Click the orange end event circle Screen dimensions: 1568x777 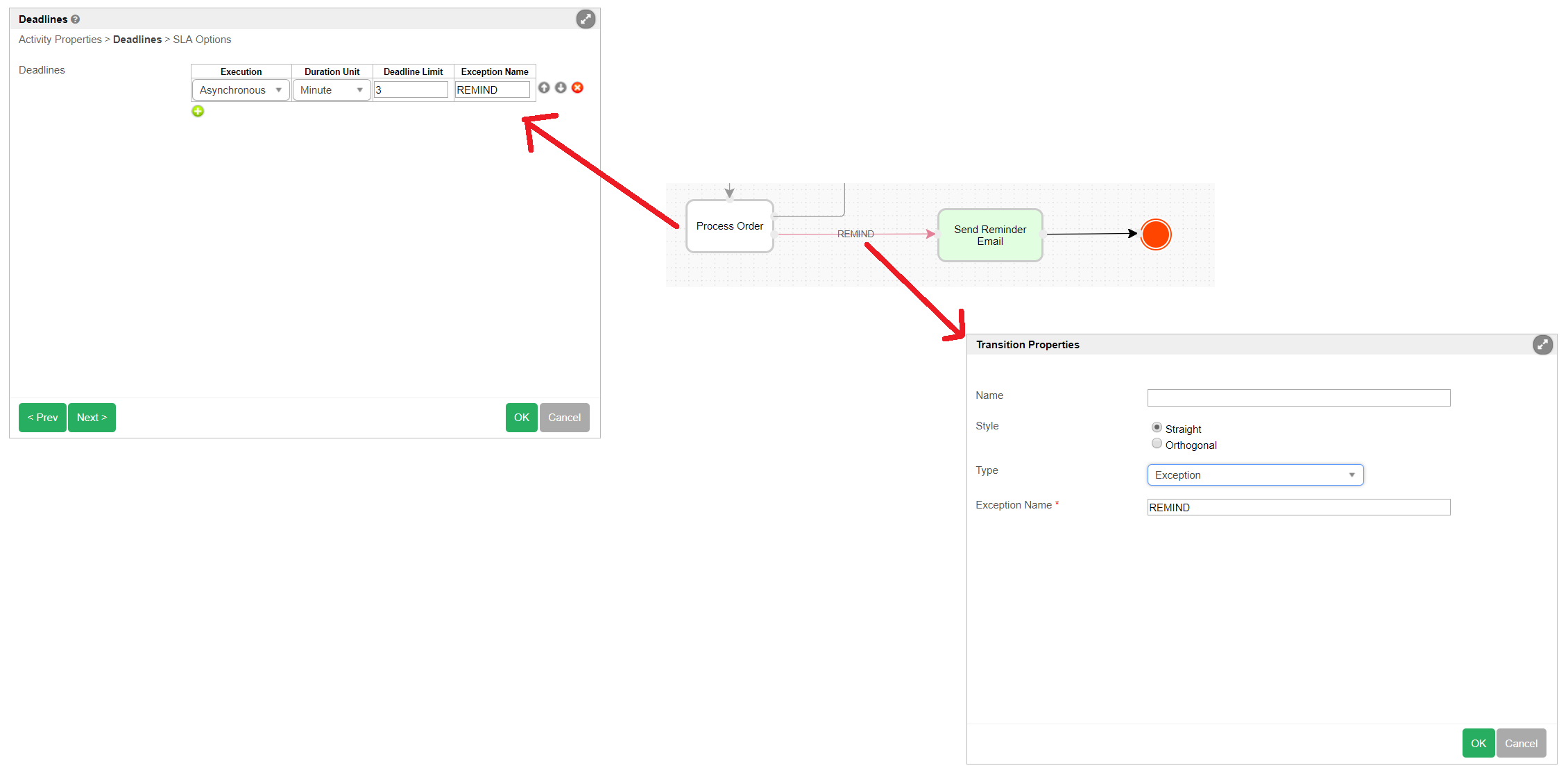coord(1156,234)
